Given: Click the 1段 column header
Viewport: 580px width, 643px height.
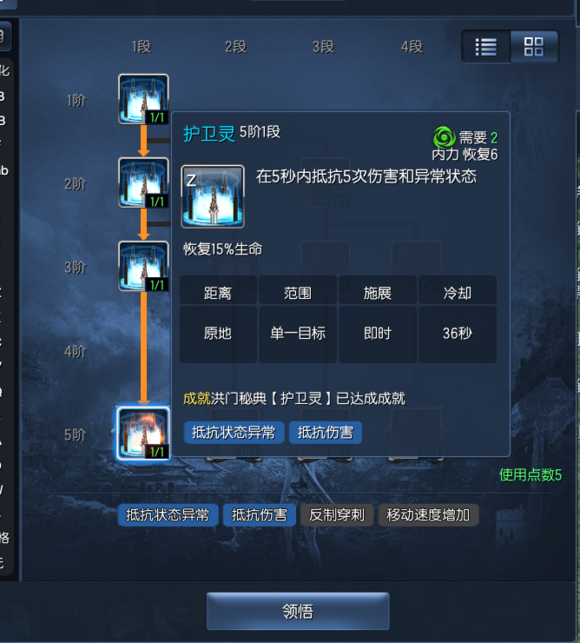Looking at the screenshot, I should tap(142, 47).
